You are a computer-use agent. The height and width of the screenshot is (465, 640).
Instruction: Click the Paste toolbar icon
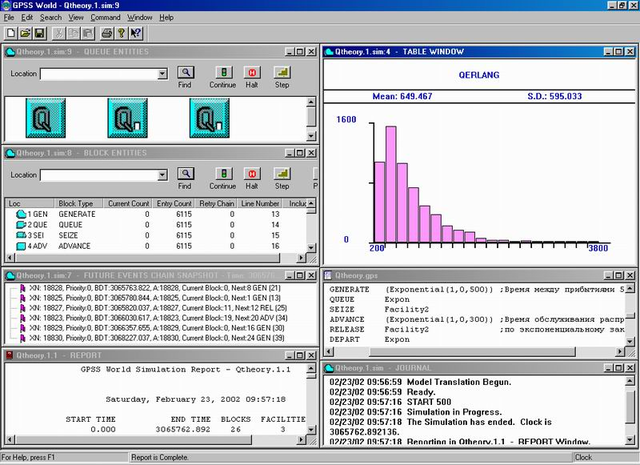87,33
